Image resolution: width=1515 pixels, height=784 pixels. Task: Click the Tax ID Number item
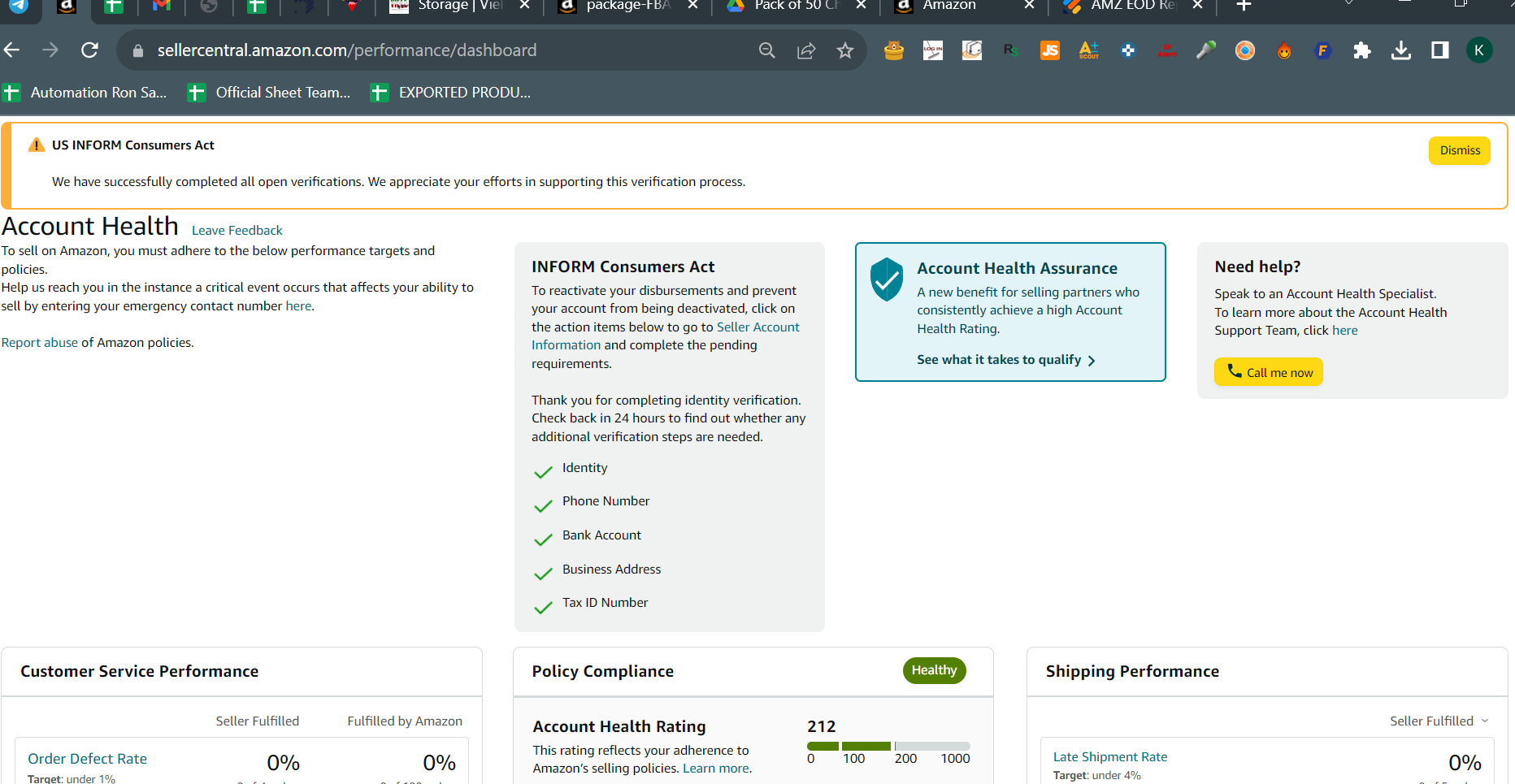pos(591,604)
